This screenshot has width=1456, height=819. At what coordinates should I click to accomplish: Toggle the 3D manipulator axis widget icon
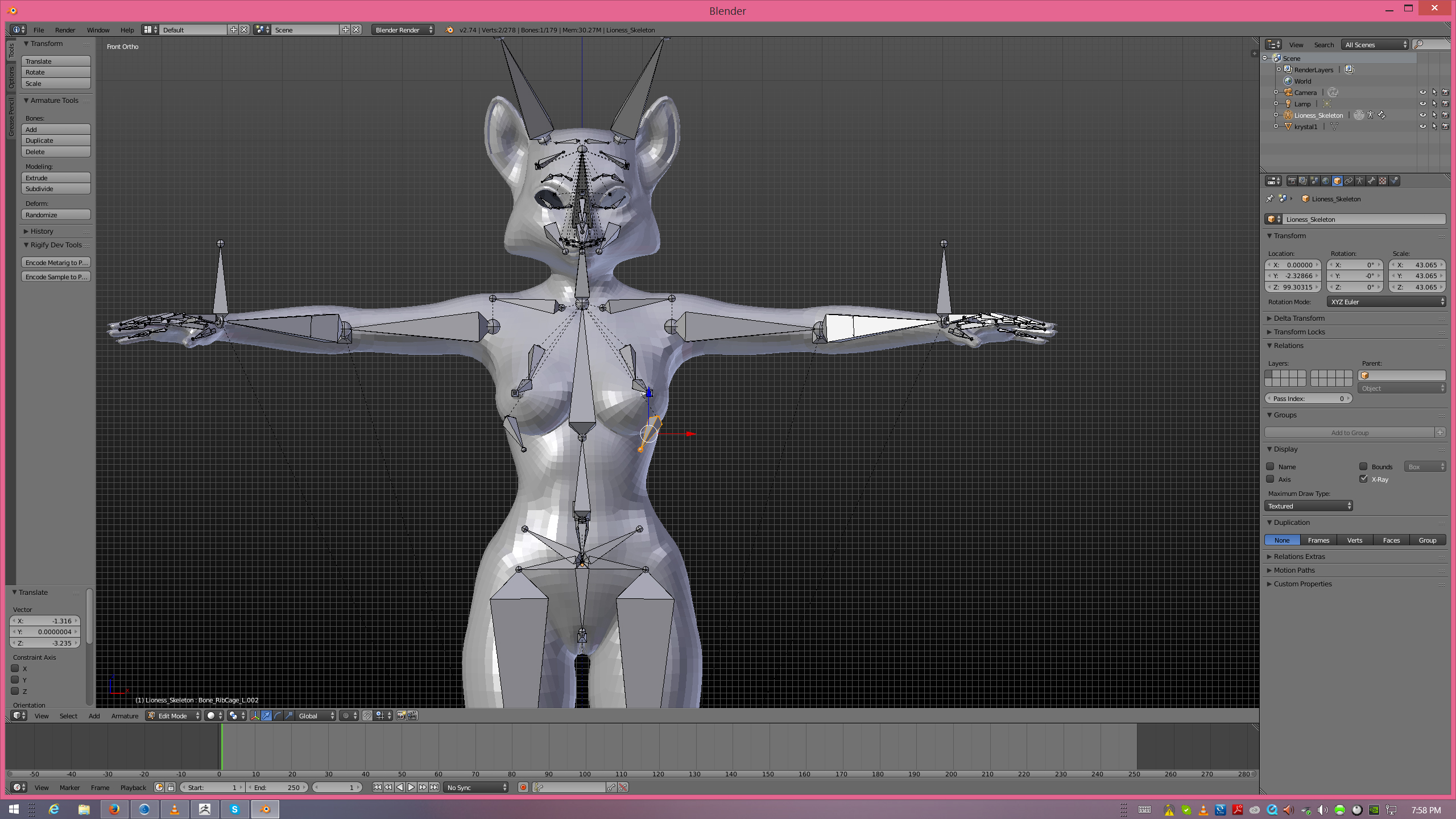[255, 715]
